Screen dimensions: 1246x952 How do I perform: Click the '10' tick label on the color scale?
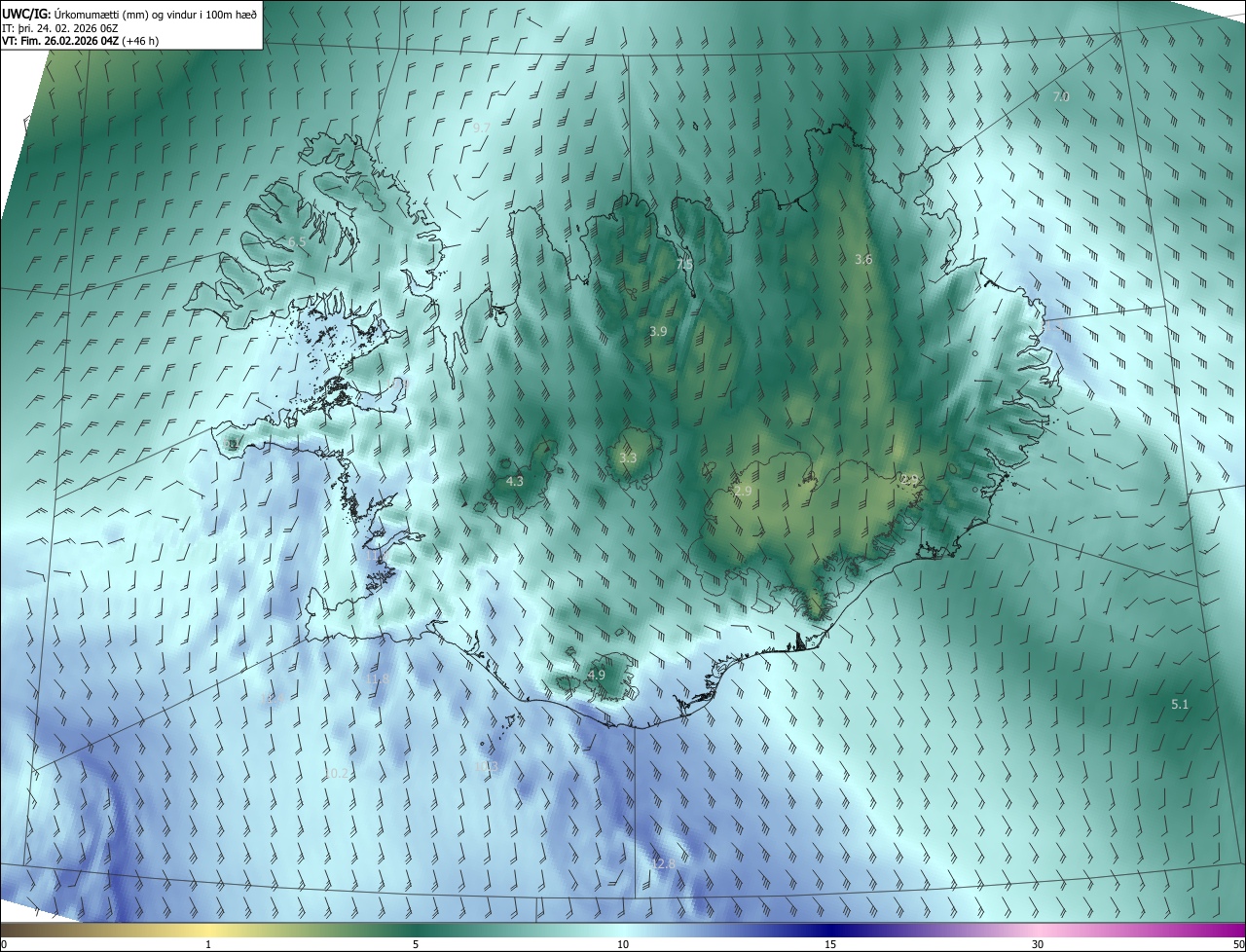point(623,945)
